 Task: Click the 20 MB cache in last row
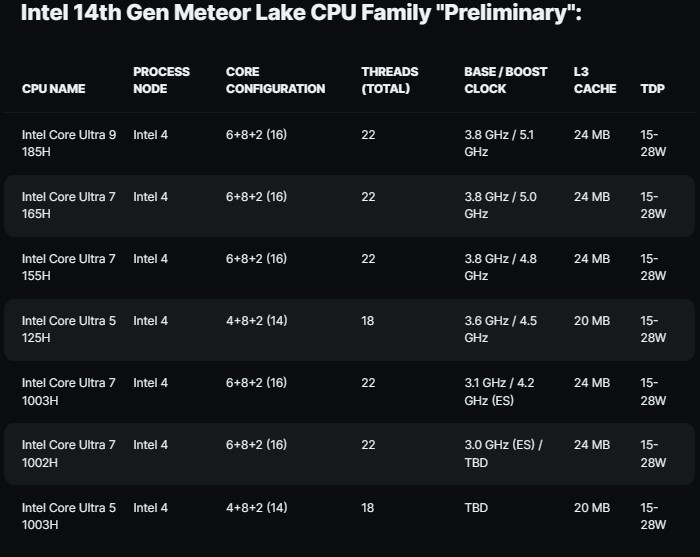coord(592,508)
